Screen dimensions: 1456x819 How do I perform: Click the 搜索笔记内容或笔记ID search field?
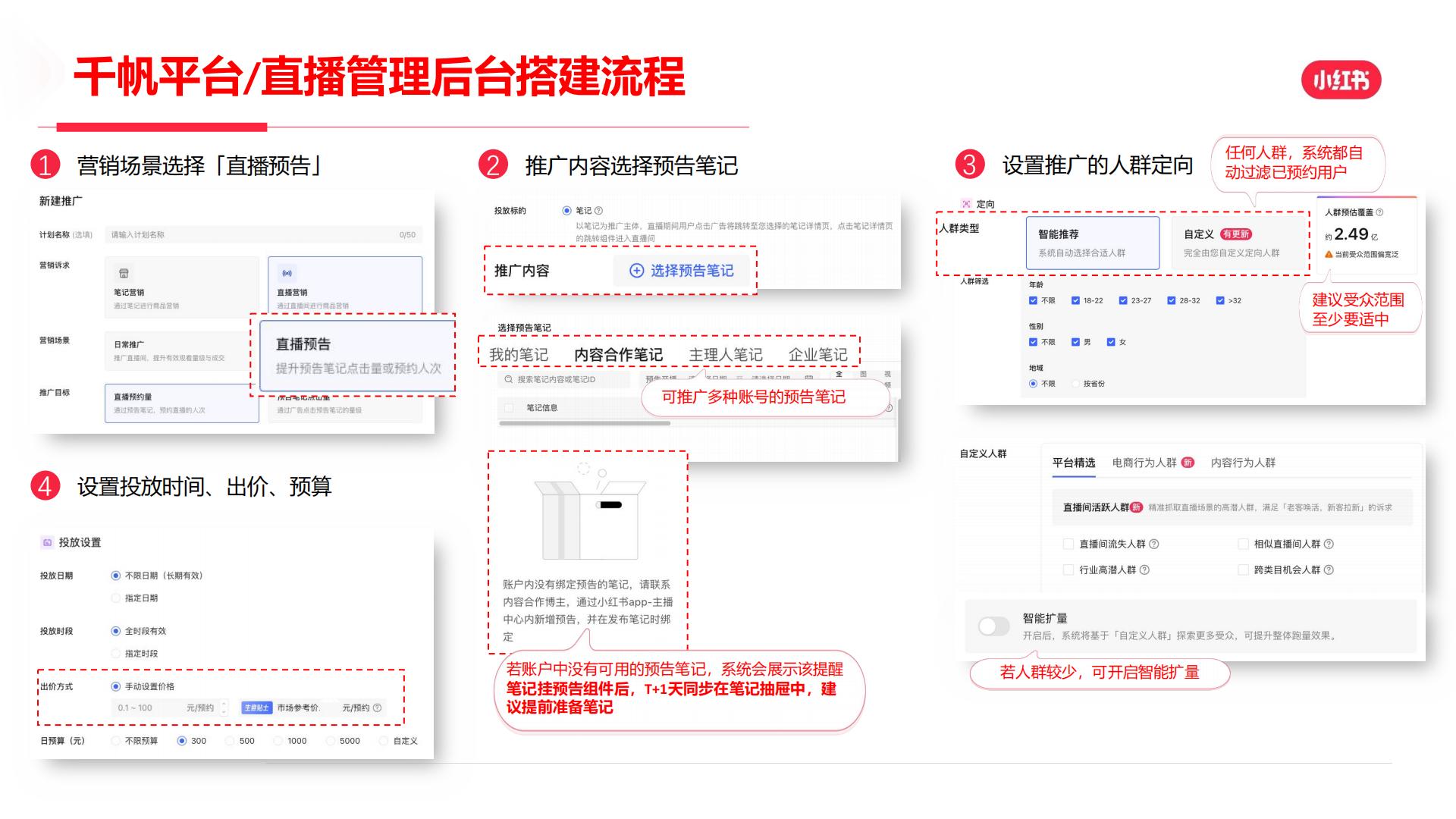point(564,379)
